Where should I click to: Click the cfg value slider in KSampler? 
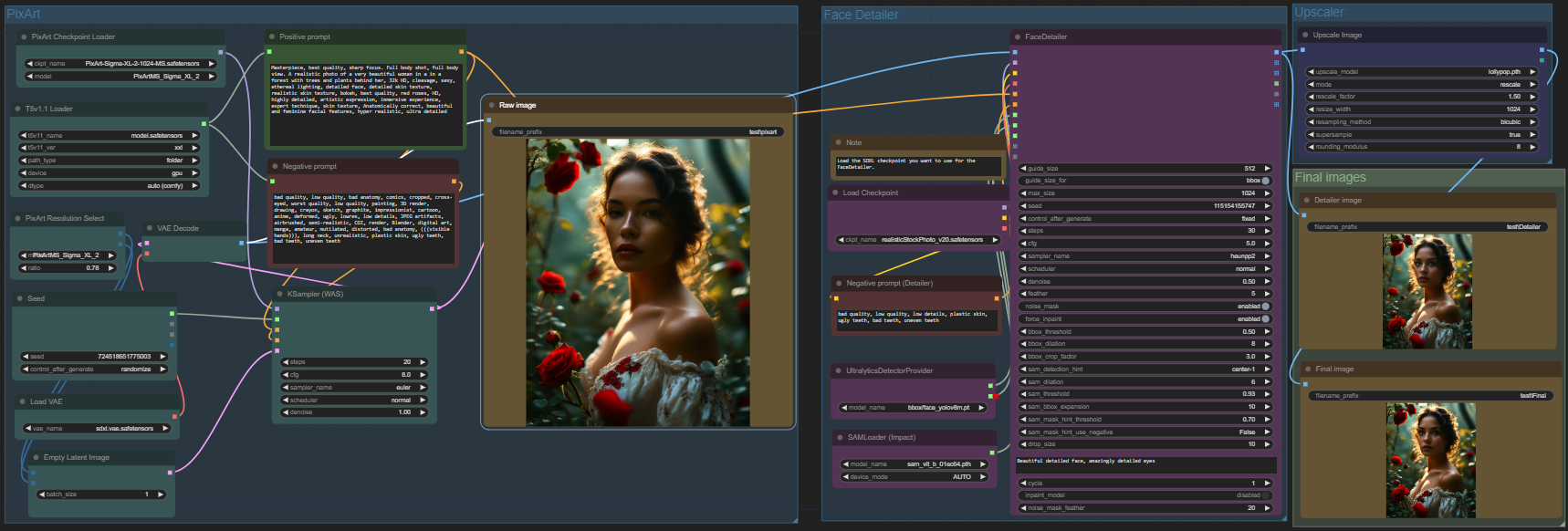coord(353,375)
